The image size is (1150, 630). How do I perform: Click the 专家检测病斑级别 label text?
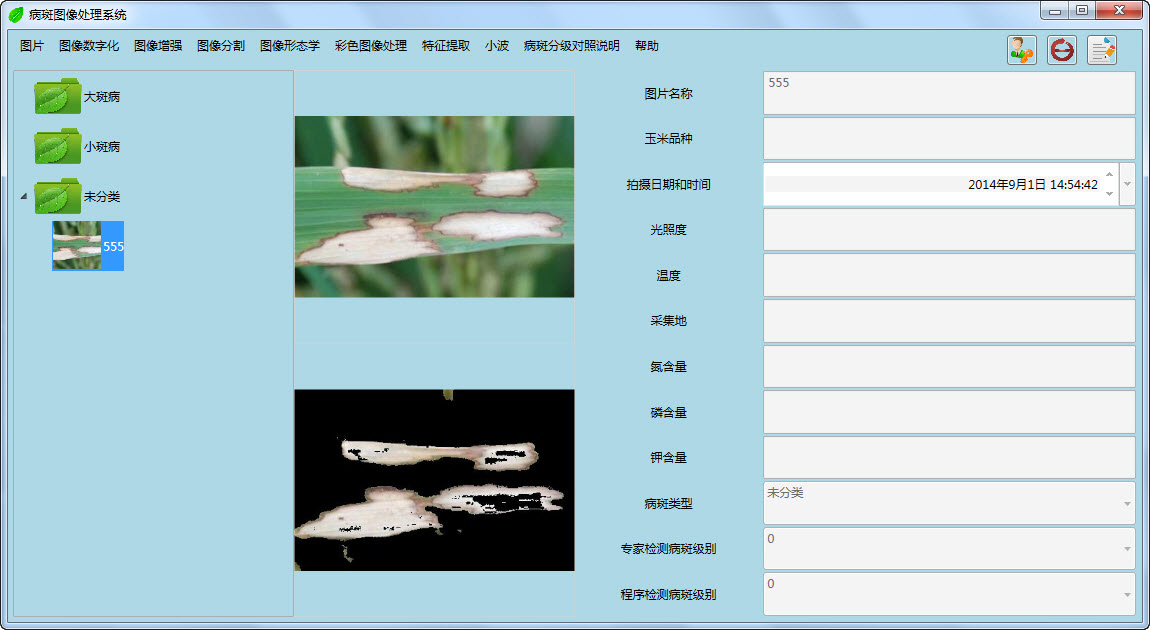pos(668,548)
